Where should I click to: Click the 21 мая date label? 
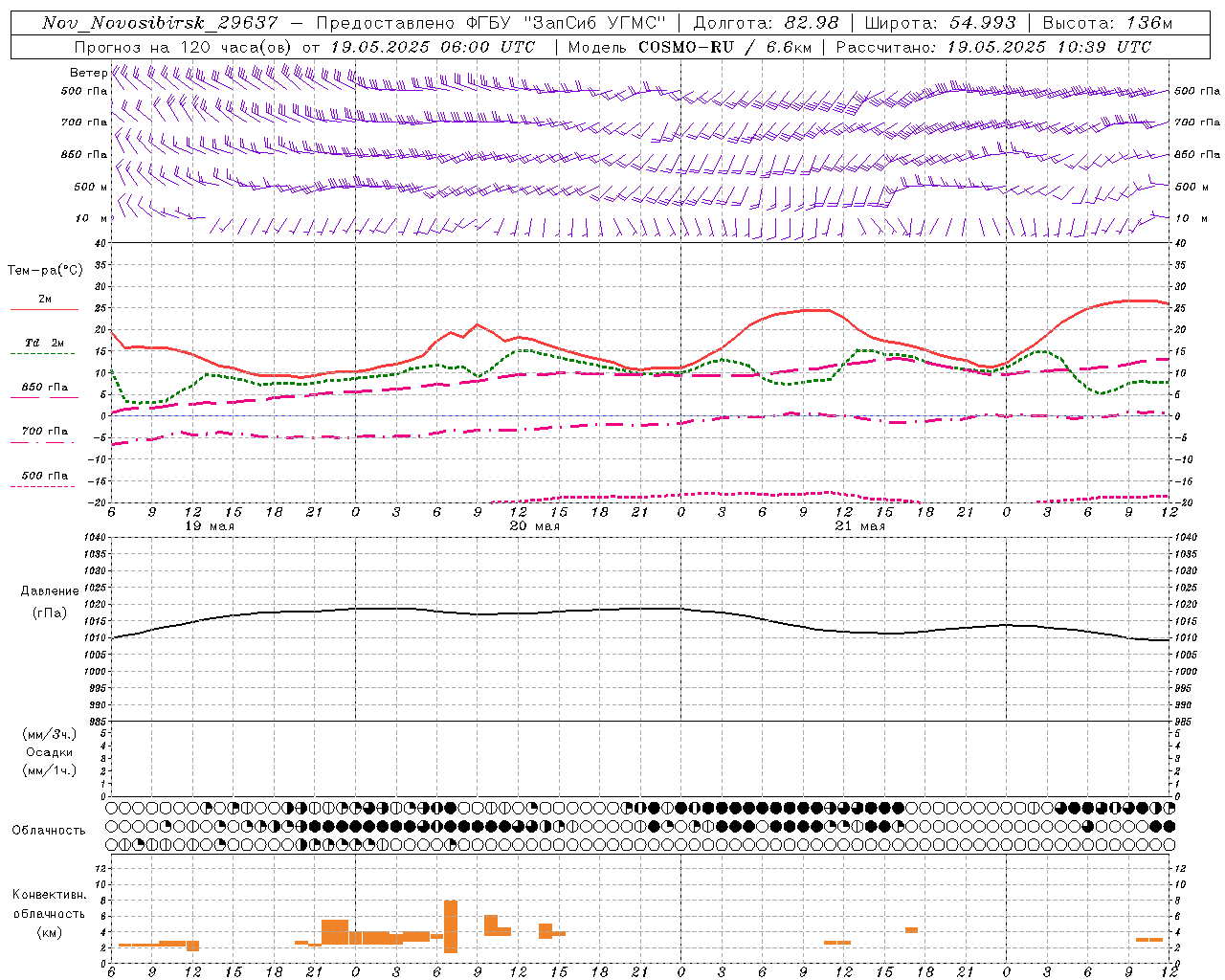[x=860, y=526]
